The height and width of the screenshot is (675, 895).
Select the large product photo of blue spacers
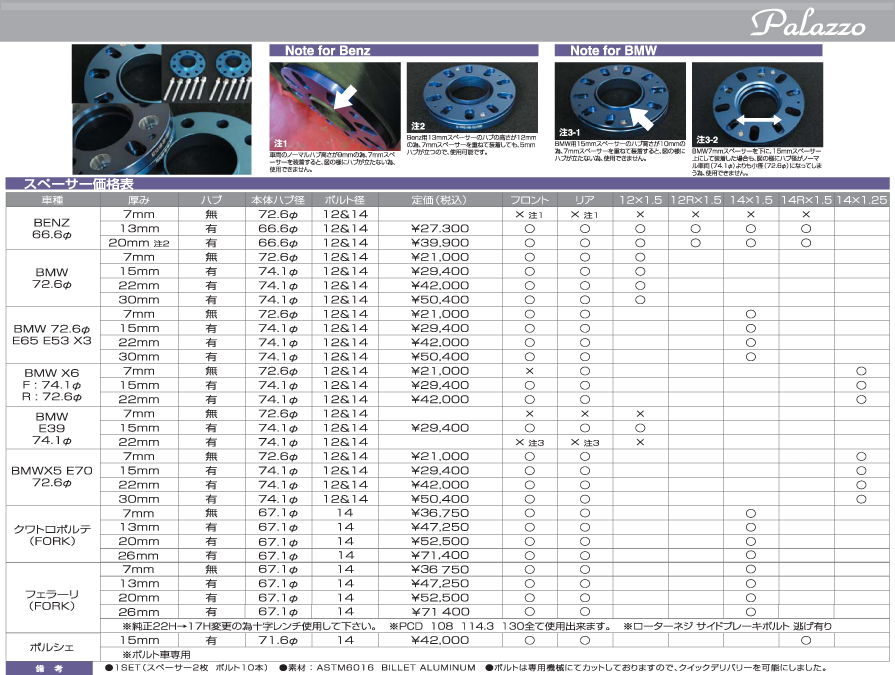pos(162,110)
